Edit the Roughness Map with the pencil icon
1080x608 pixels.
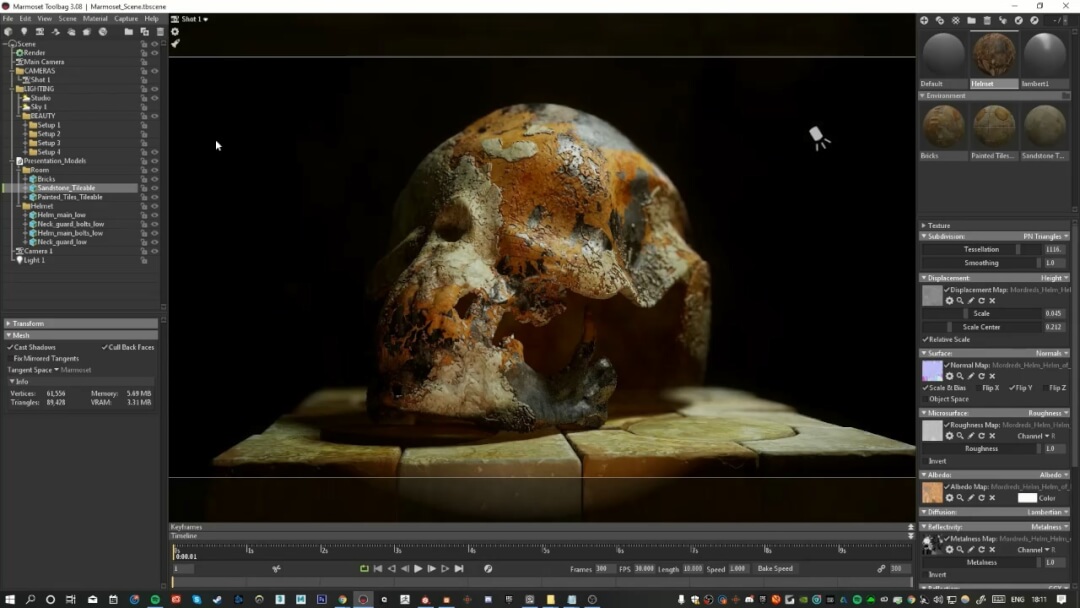tap(971, 436)
